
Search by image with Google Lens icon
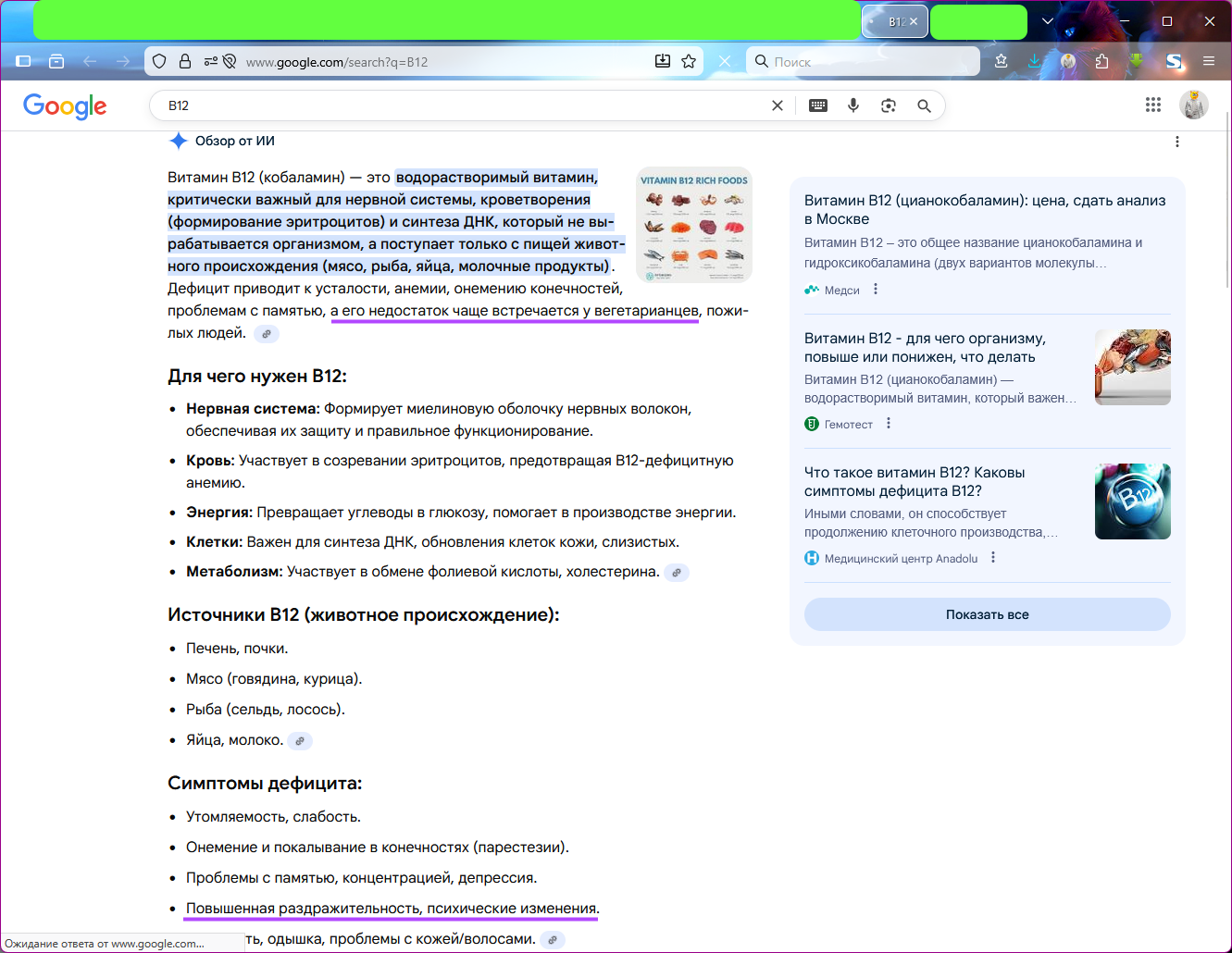889,105
